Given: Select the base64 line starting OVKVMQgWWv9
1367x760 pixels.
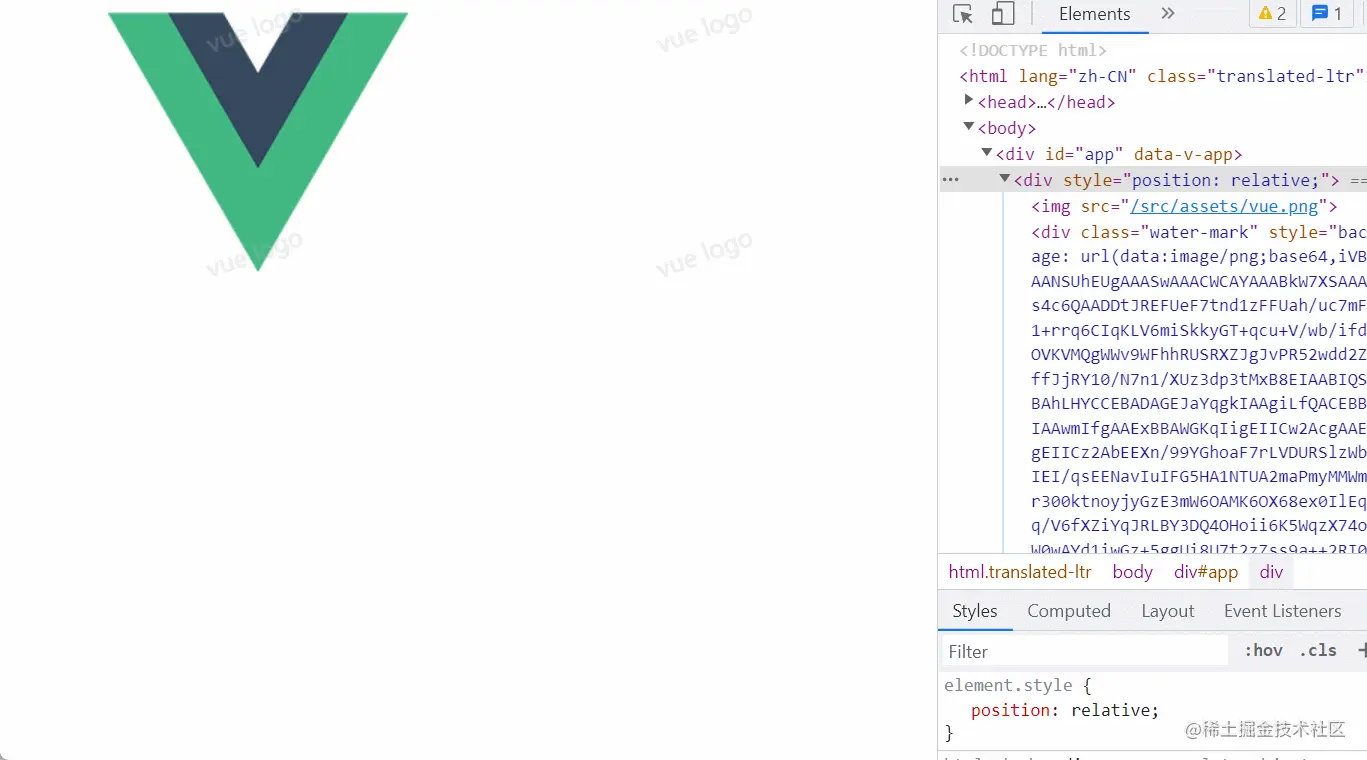Looking at the screenshot, I should [x=1198, y=355].
